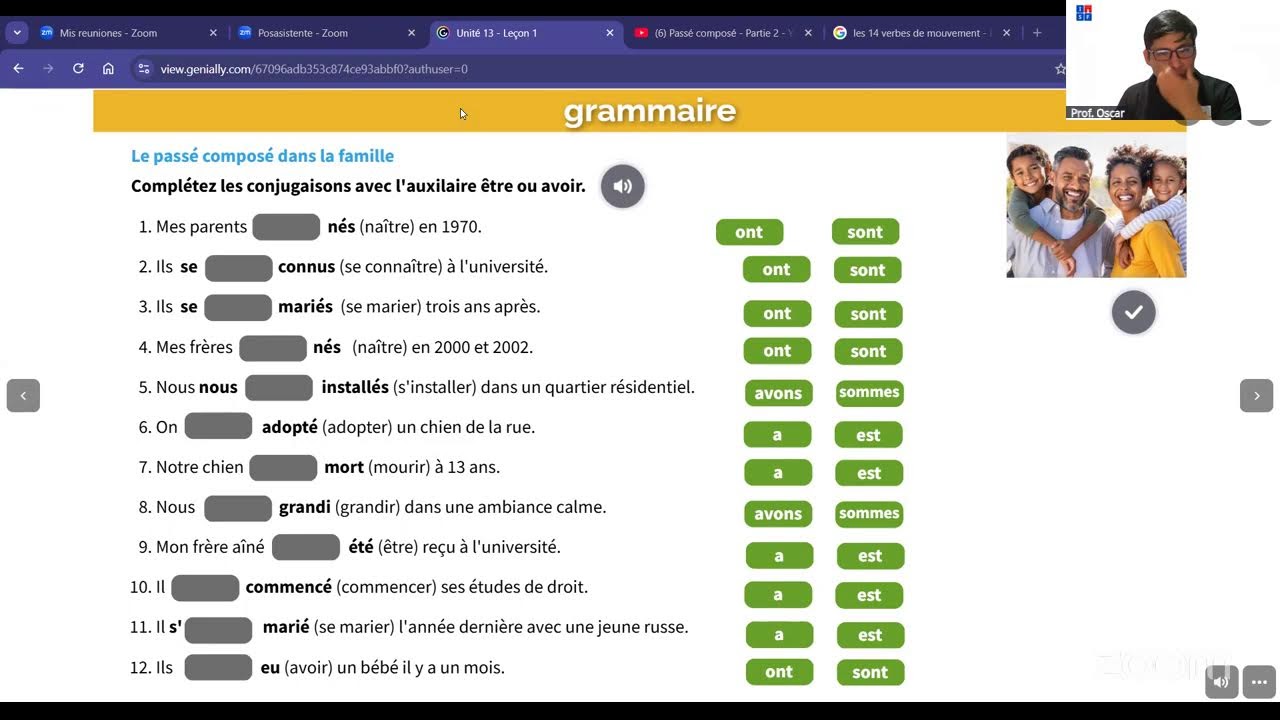This screenshot has height=720, width=1280.
Task: Advance to the next Genially slide
Action: tap(1256, 395)
